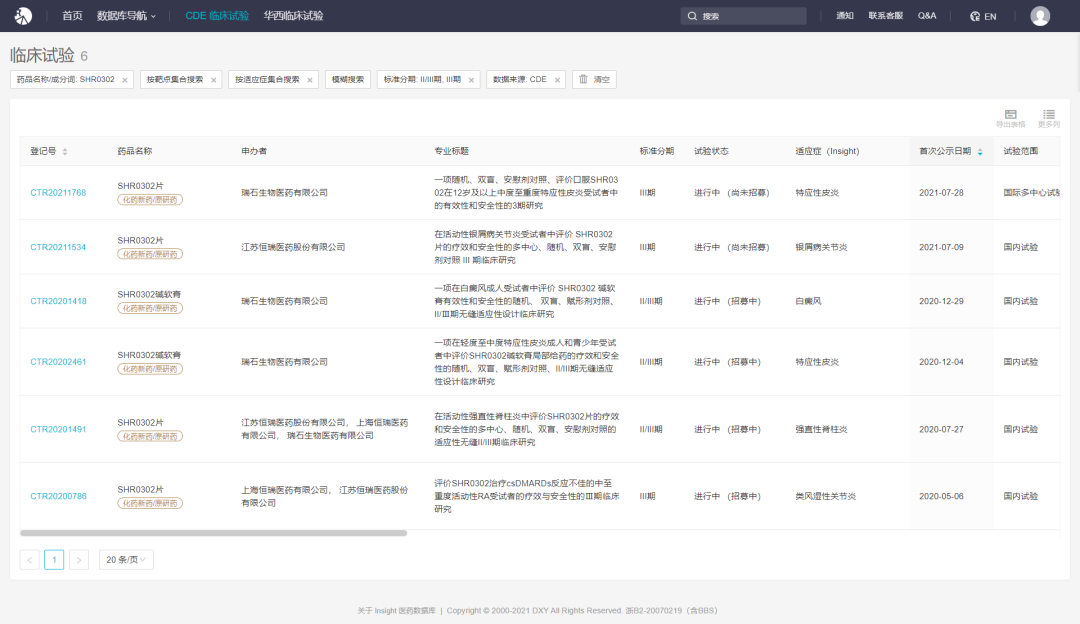Click 银屑病关节炎 indication cell
Screen dimensions: 1080x624
[x=821, y=247]
